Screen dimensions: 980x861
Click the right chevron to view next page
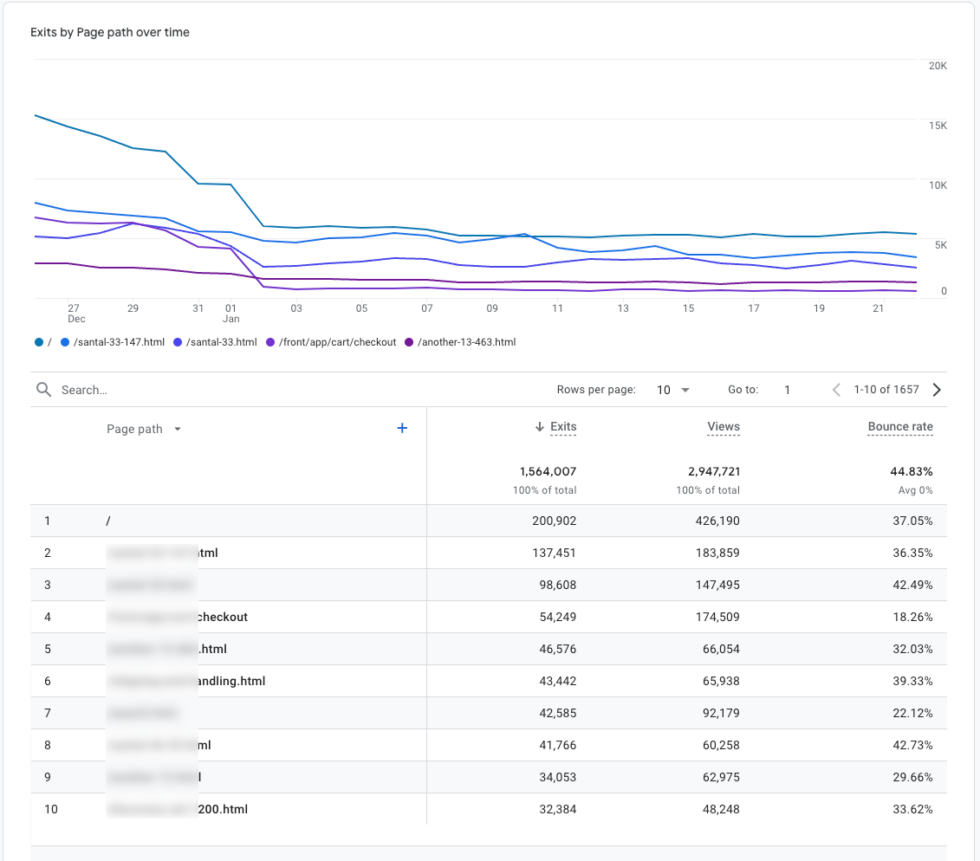point(936,389)
